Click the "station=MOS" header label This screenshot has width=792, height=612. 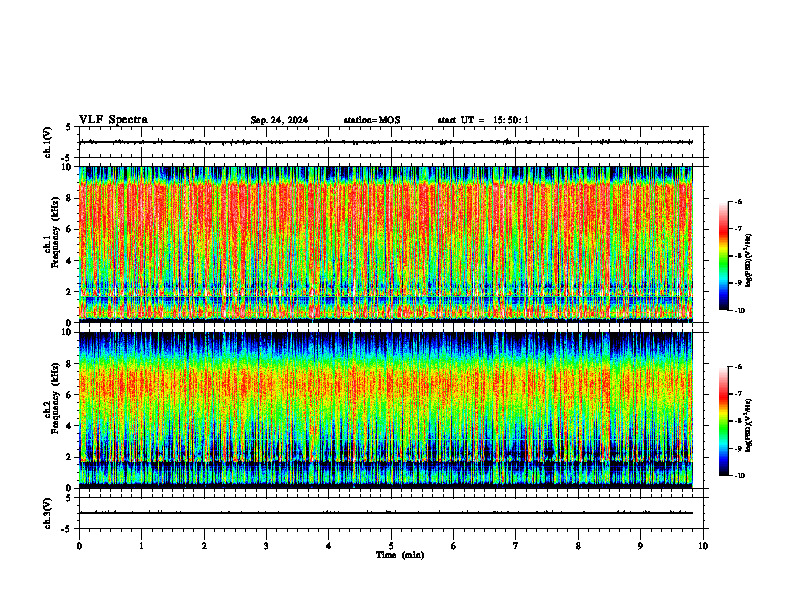(x=372, y=120)
